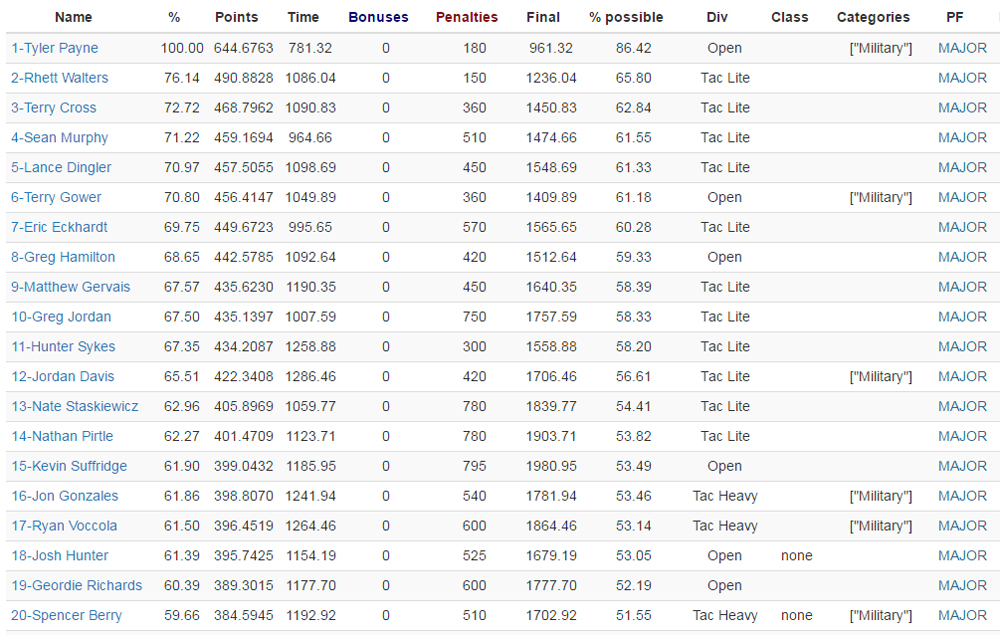Viewport: 1000px width, 635px height.
Task: Click the 10-Greg Jordan link
Action: [x=61, y=318]
